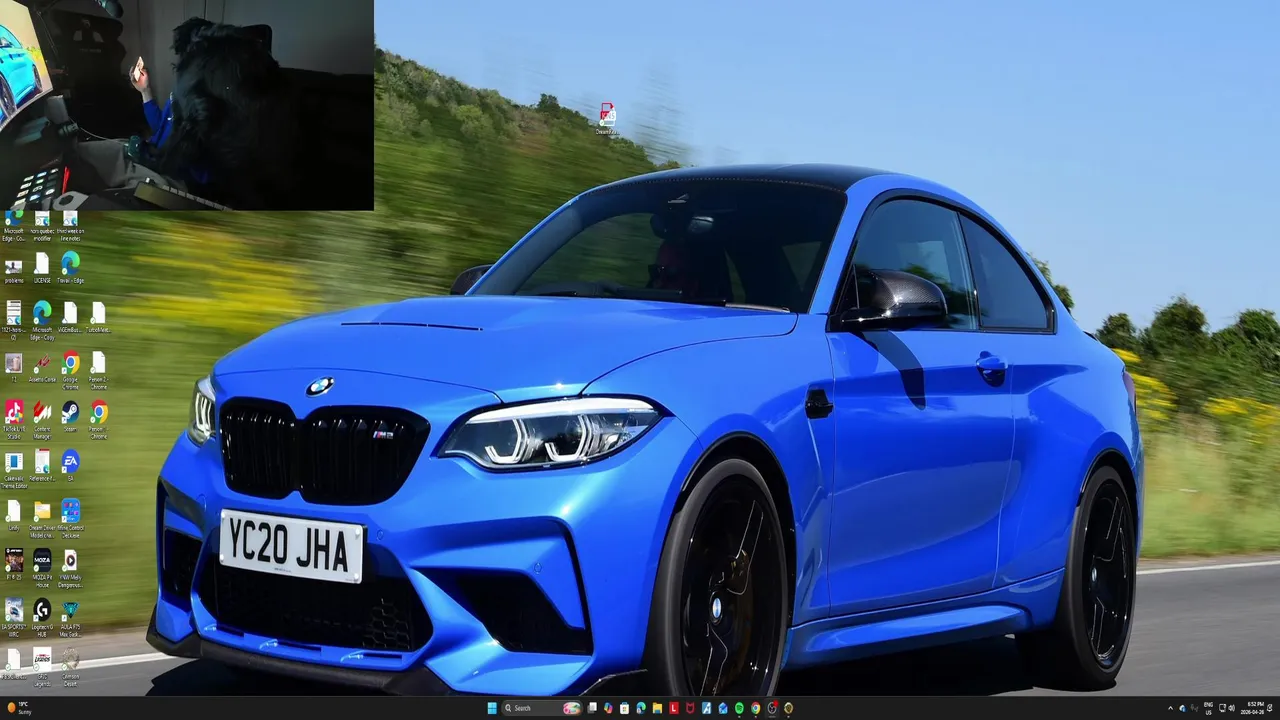Launch Crimson Desert desktop shortcut
The height and width of the screenshot is (720, 1280).
70,666
